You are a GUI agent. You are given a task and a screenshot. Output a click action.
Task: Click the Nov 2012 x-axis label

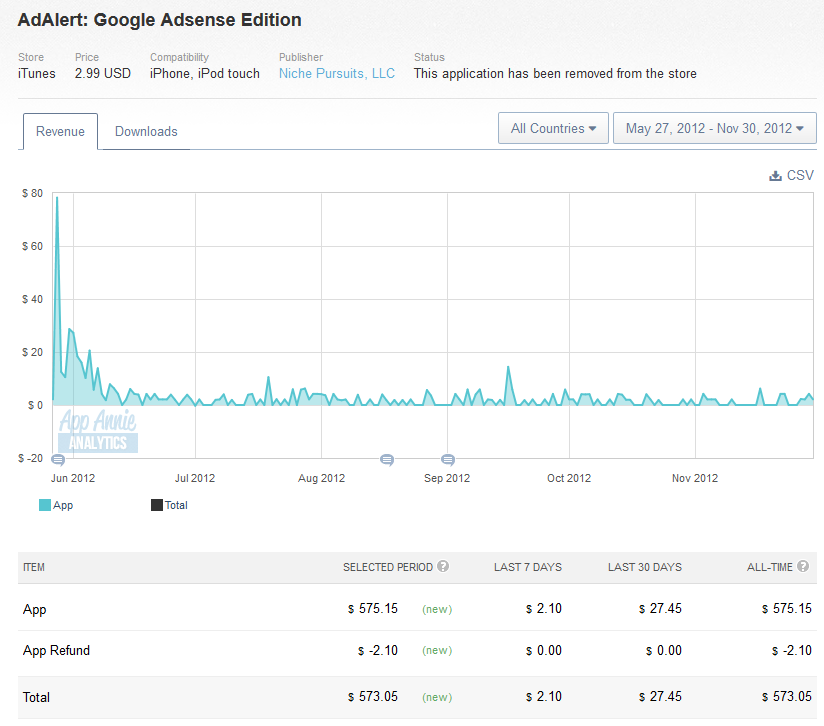tap(695, 478)
